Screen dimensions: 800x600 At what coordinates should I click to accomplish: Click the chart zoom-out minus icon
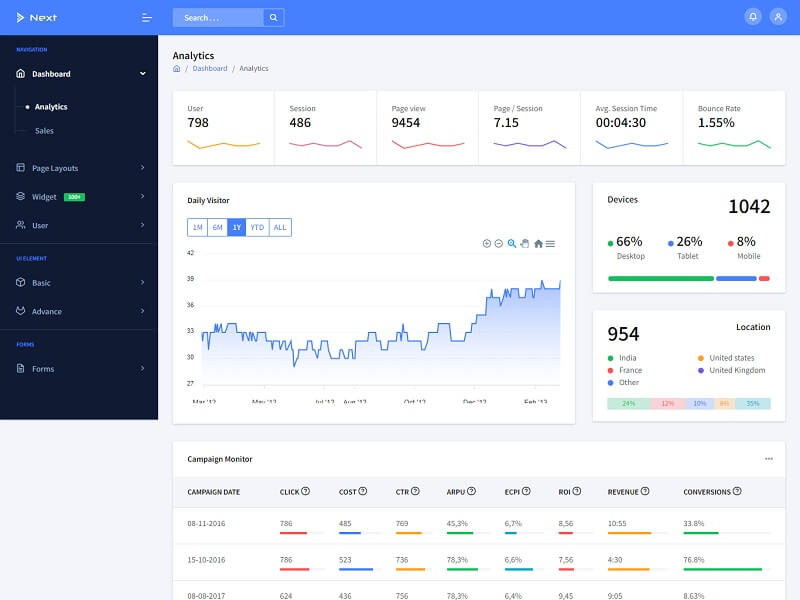tap(499, 243)
